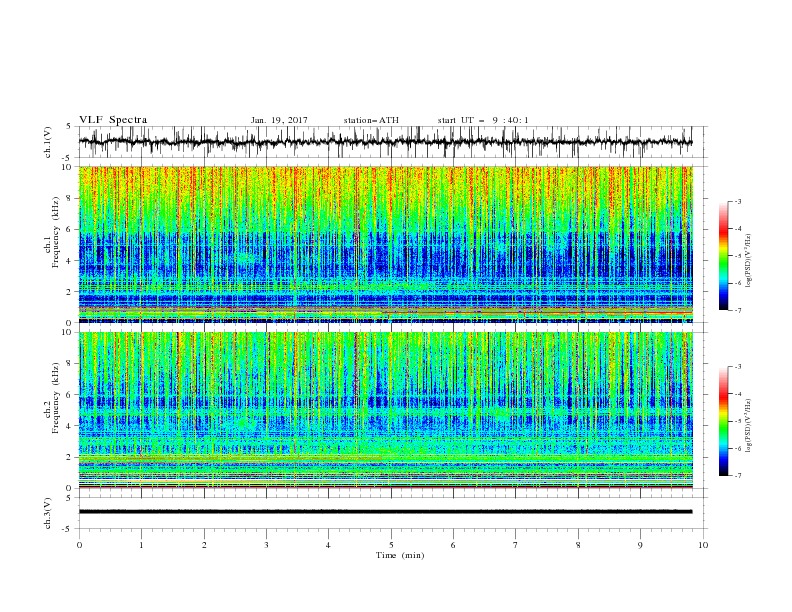Click time axis tick label "9"
This screenshot has width=792, height=612.
tap(640, 545)
